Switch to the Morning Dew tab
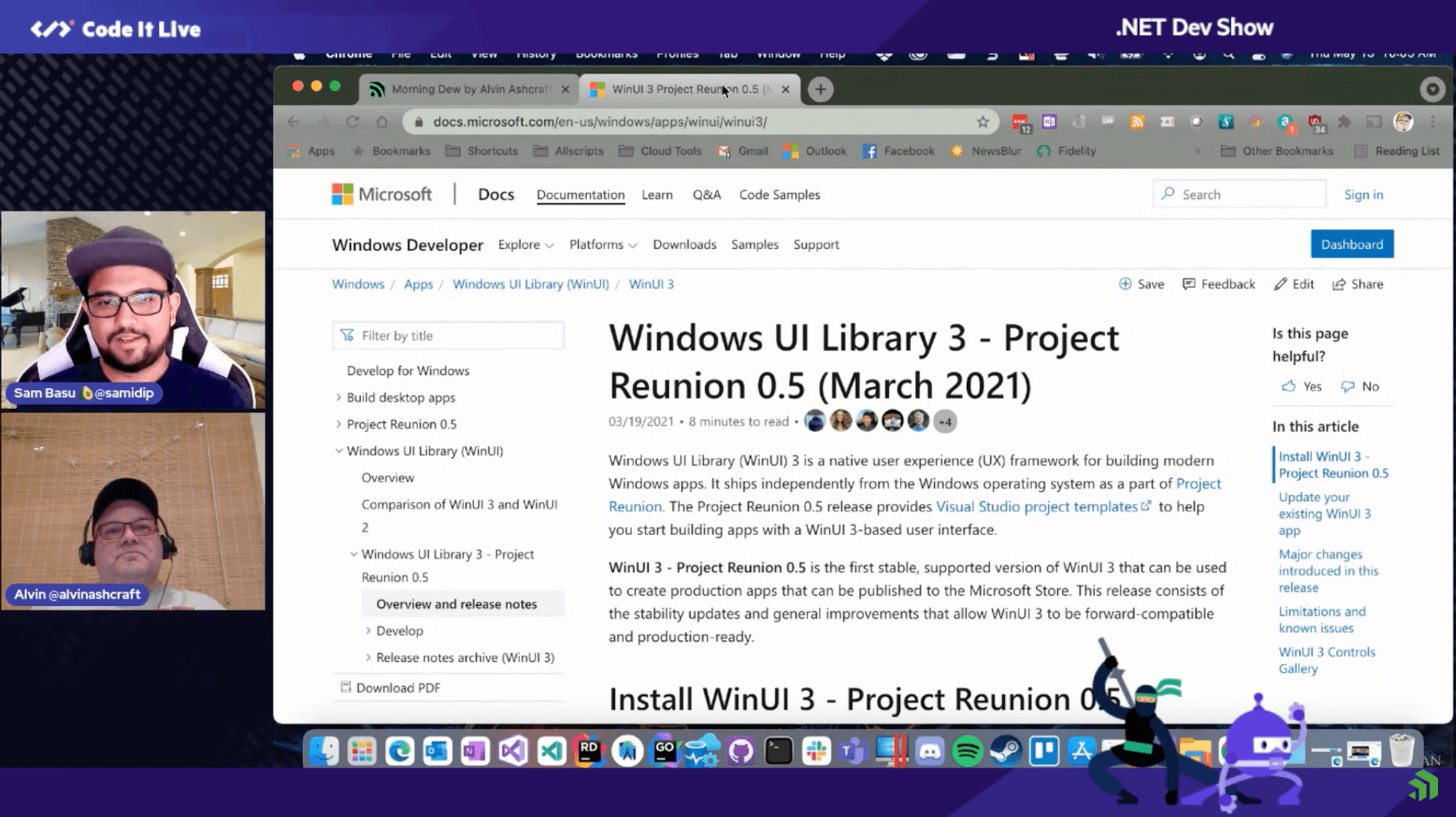 469,89
